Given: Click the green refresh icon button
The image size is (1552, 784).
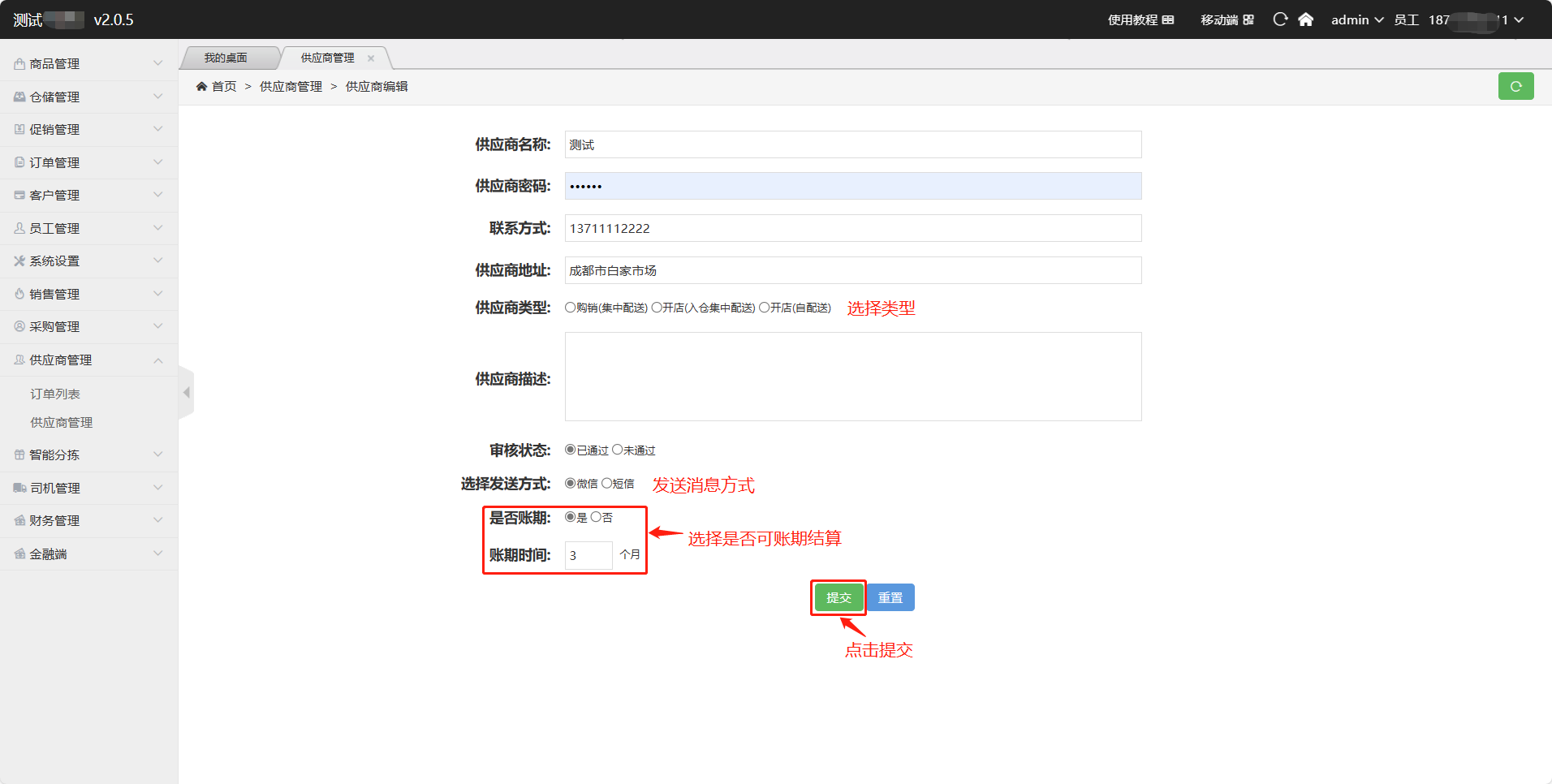Looking at the screenshot, I should click(1515, 86).
